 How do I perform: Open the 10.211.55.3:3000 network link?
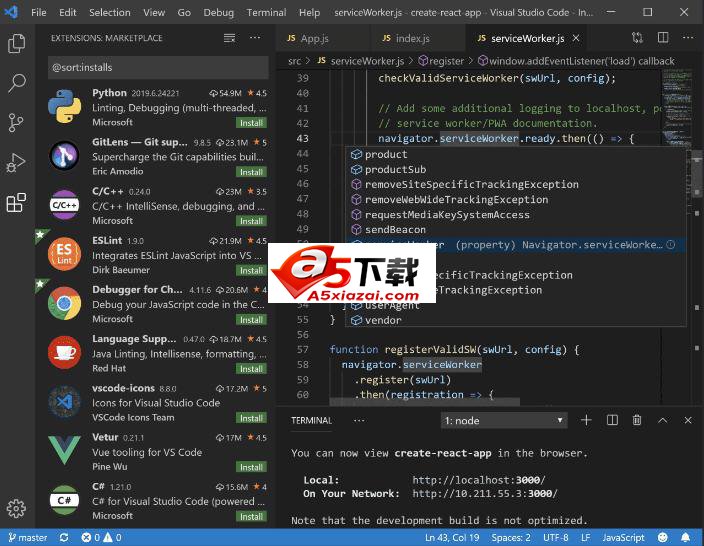point(485,493)
